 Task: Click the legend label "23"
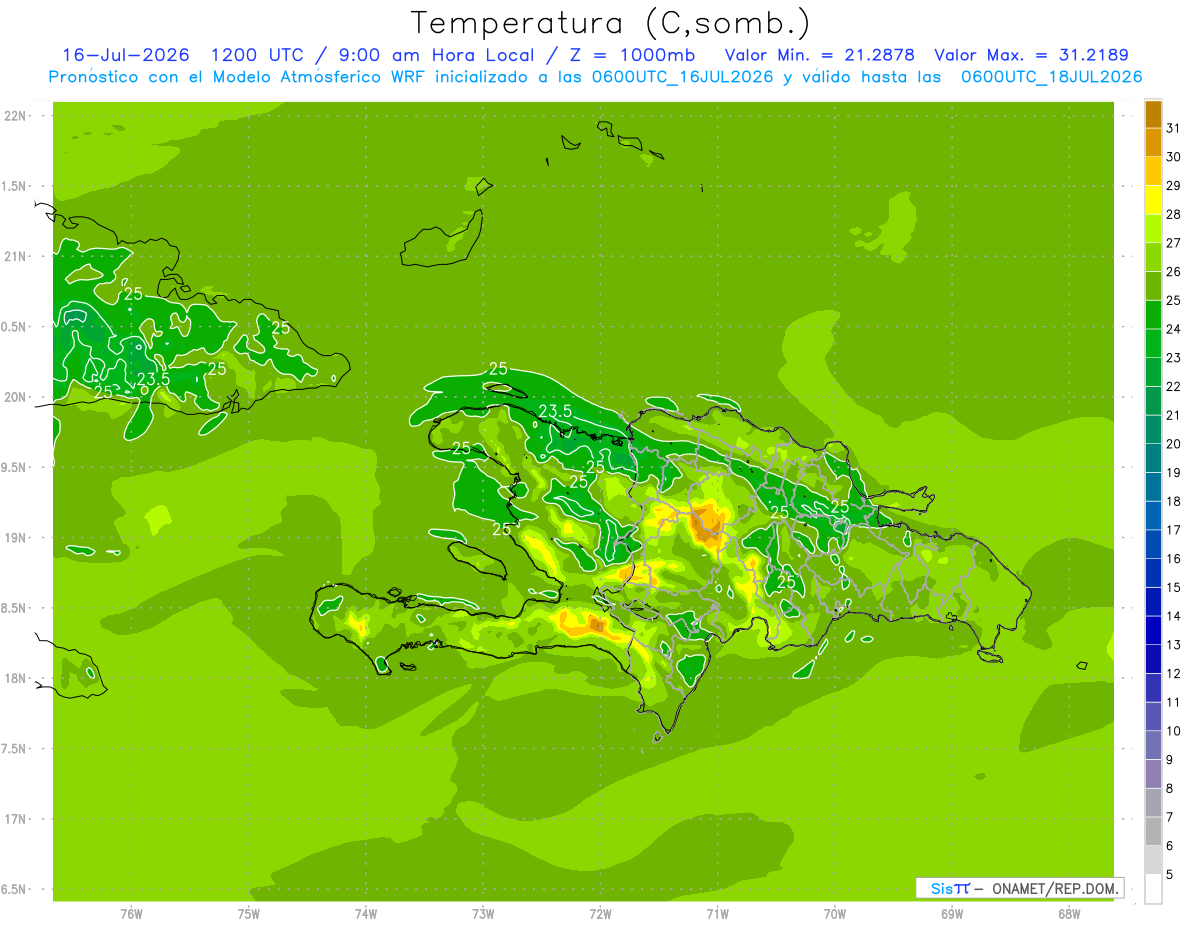click(1174, 358)
